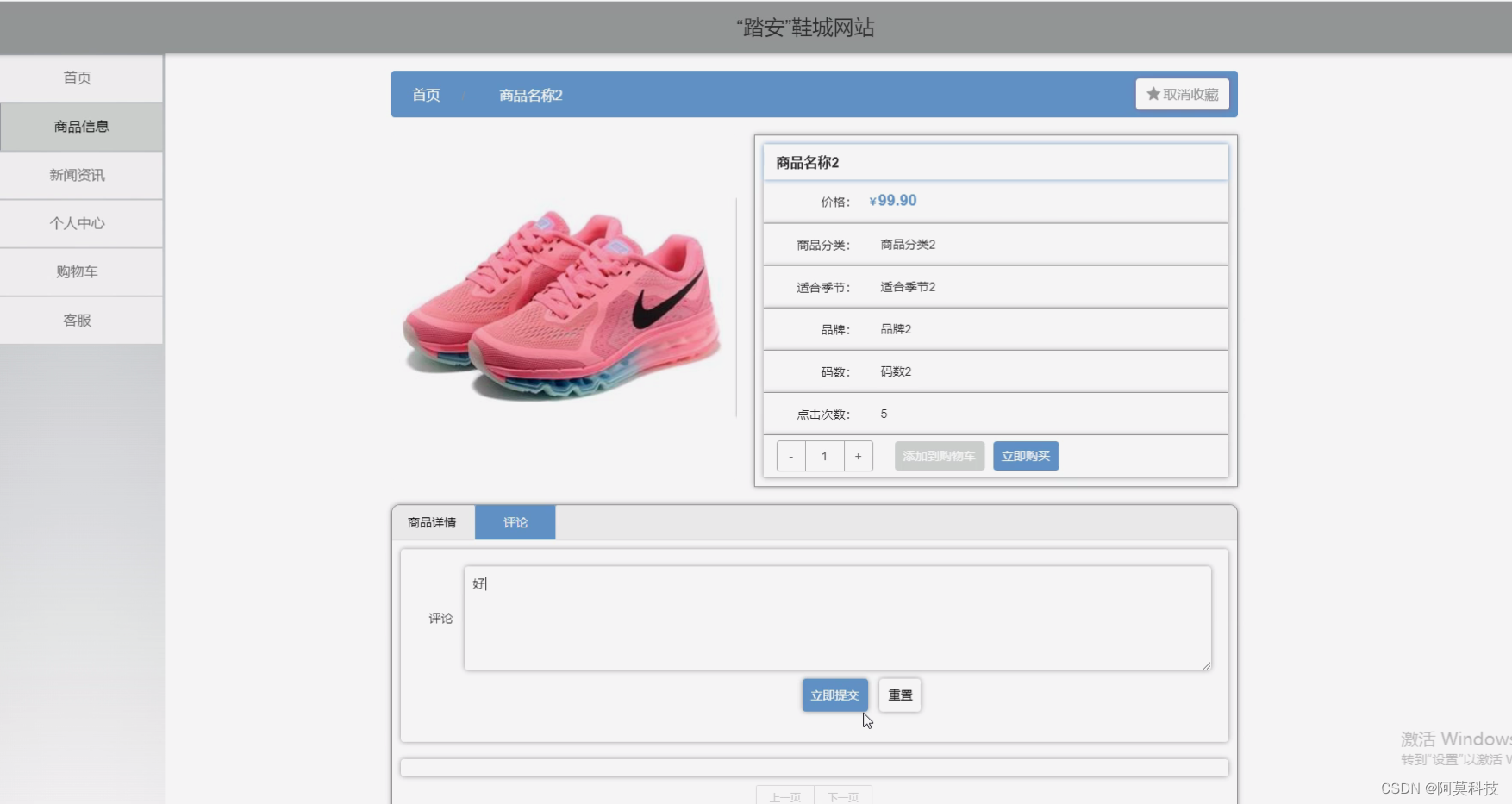Viewport: 1512px width, 804px height.
Task: Click the pink sneaker product image
Action: 562,306
